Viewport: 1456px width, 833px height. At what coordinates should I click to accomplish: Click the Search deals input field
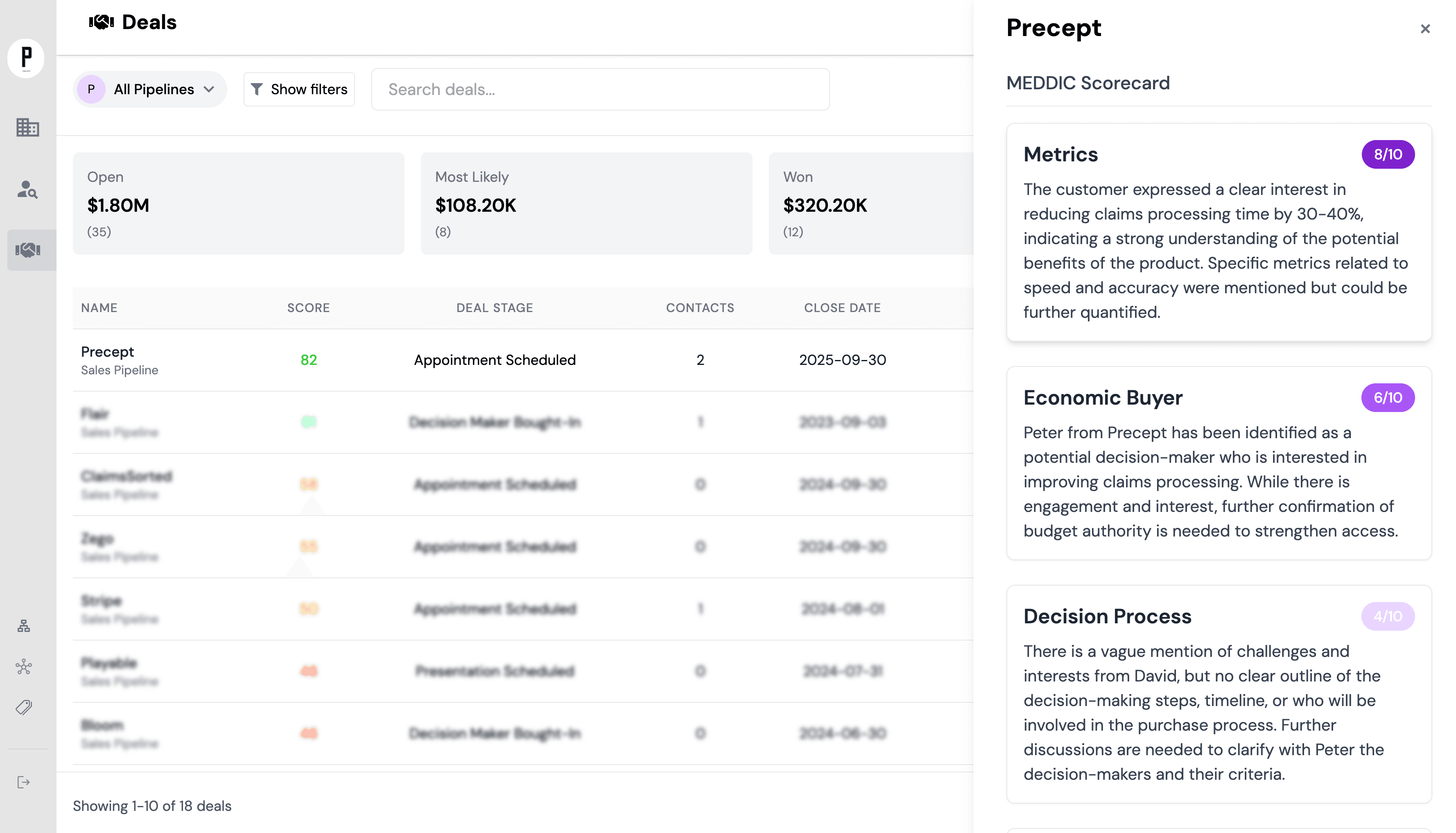tap(600, 89)
